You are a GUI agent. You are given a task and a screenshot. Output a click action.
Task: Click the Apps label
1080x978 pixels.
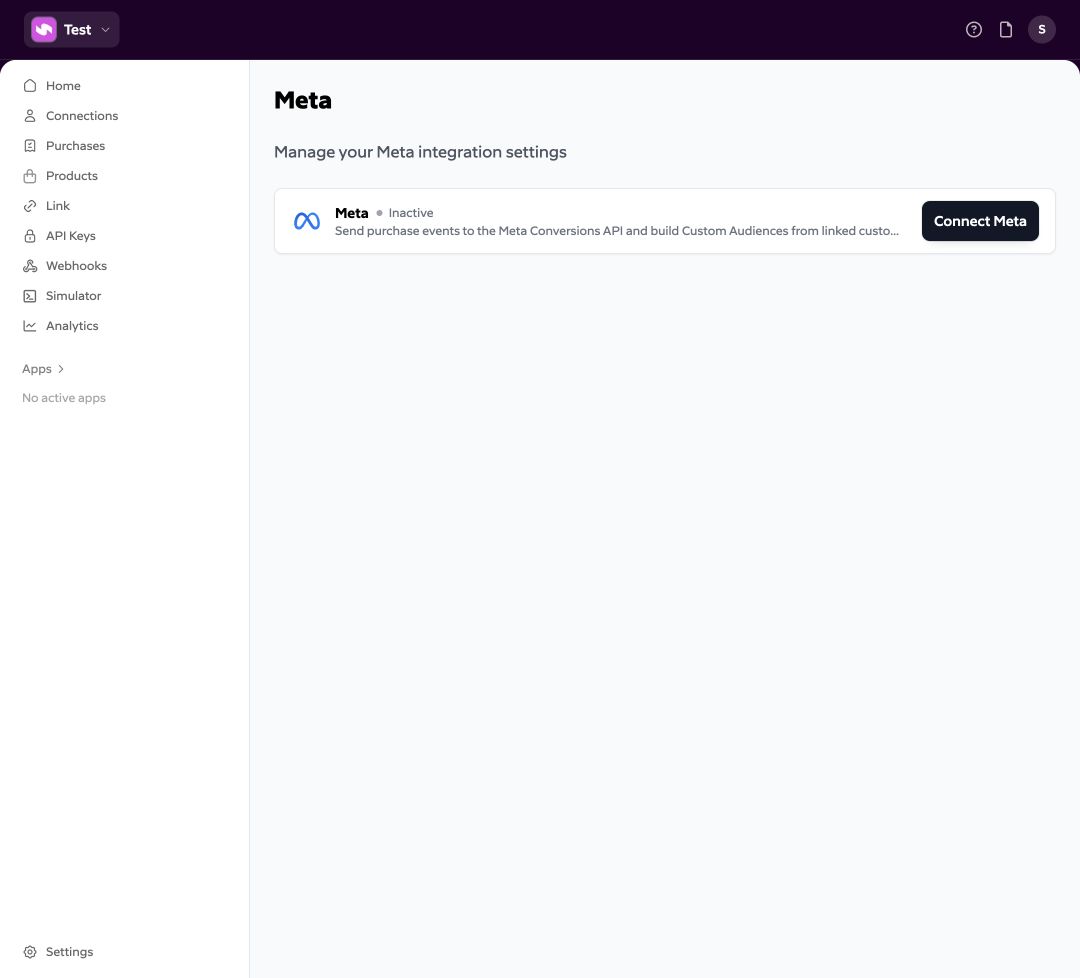point(37,369)
